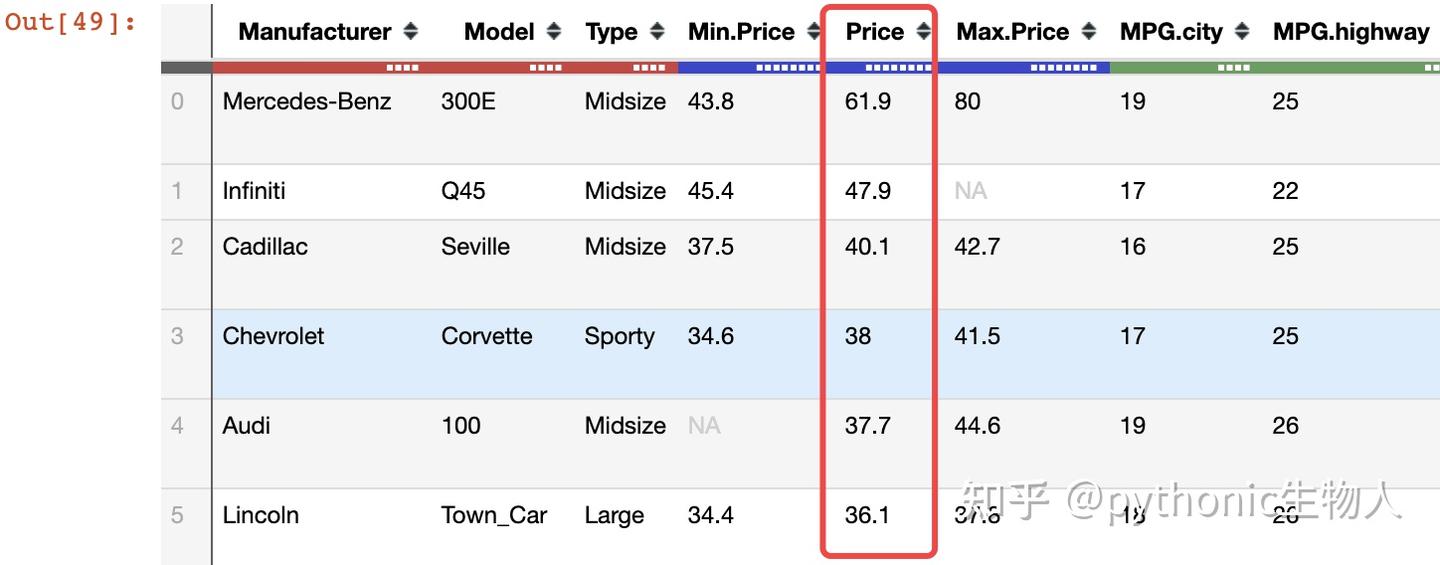Click the Mercedes-Benz manufacturer cell
This screenshot has height=565, width=1440.
coord(307,101)
